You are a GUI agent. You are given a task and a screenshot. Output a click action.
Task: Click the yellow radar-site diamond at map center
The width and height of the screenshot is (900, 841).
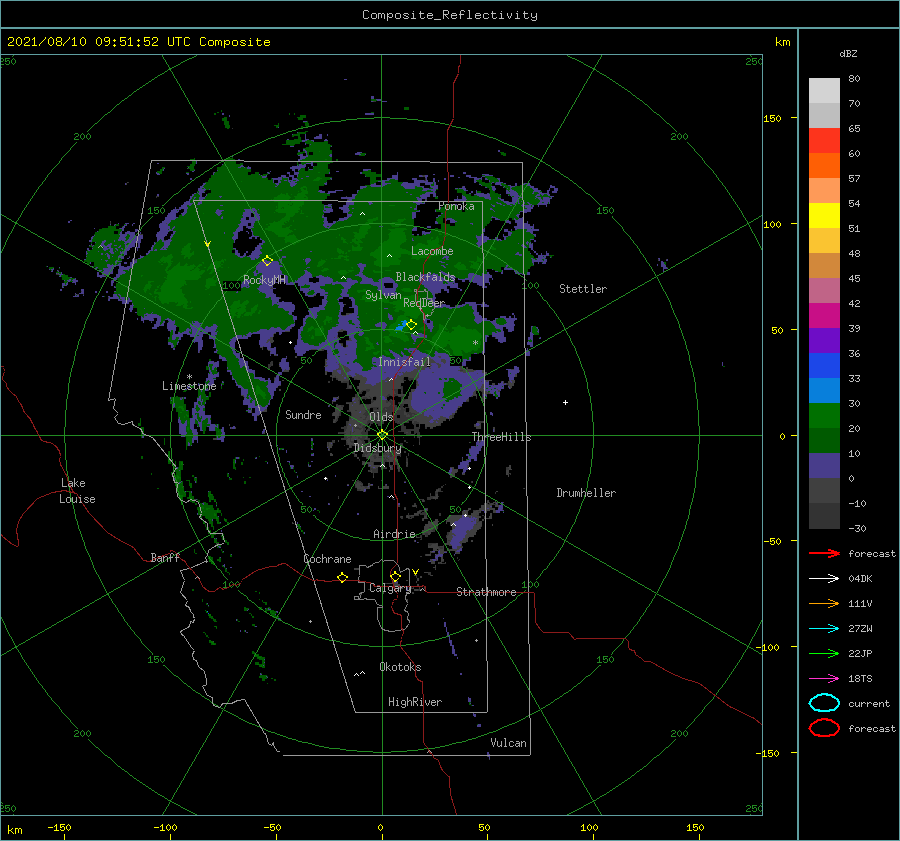click(382, 435)
